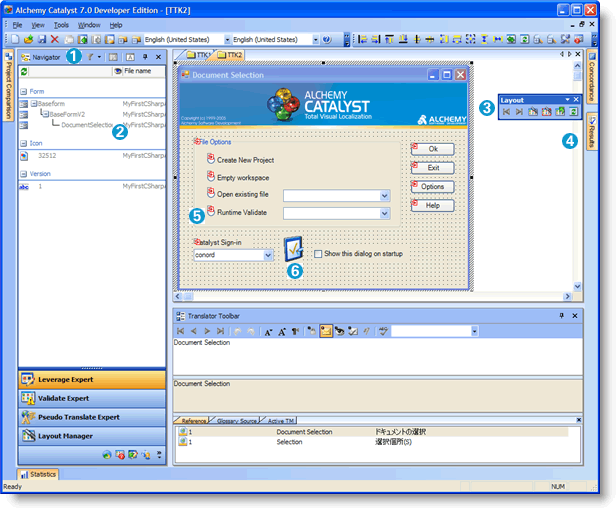Open the Catalyst Sign-in conord dropdown
This screenshot has height=510, width=616.
(x=268, y=255)
